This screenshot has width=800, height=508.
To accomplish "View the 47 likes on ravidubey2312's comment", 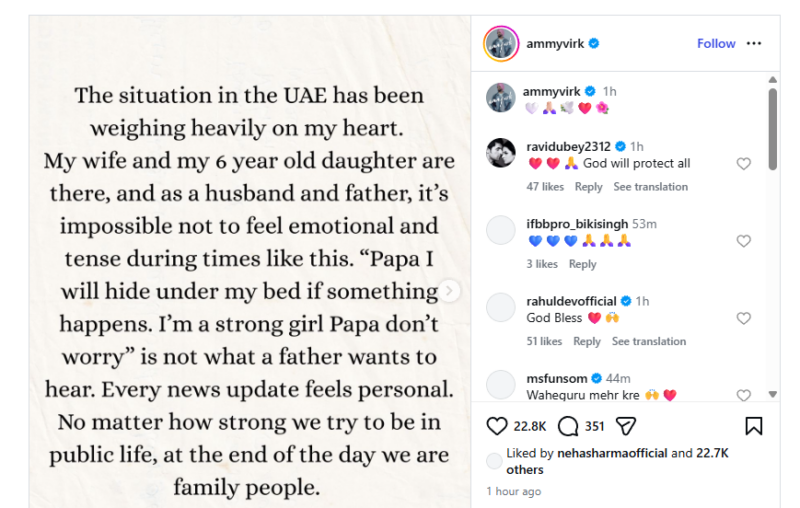I will point(545,187).
